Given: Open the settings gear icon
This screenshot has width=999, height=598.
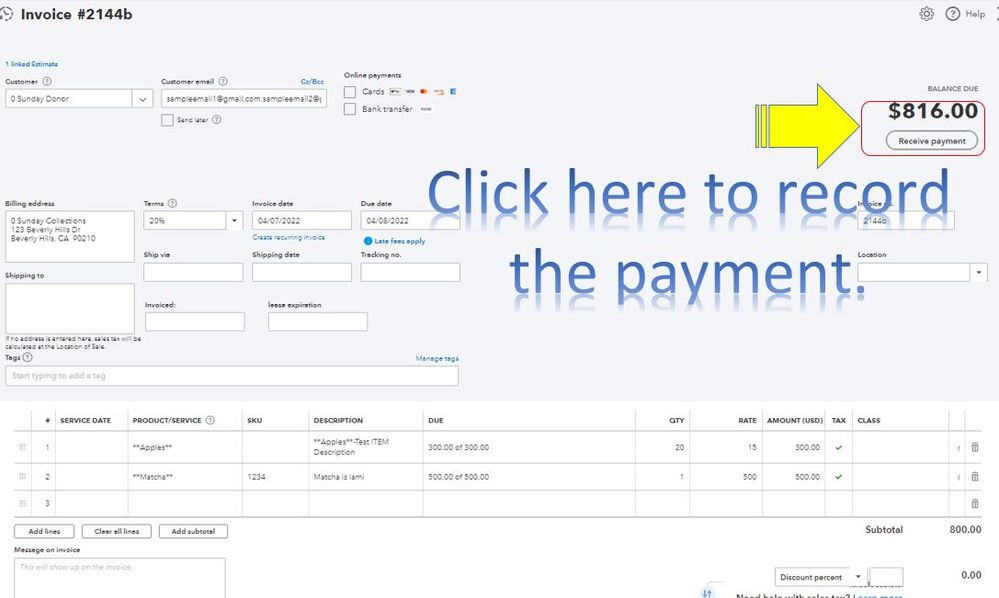Looking at the screenshot, I should tap(926, 13).
